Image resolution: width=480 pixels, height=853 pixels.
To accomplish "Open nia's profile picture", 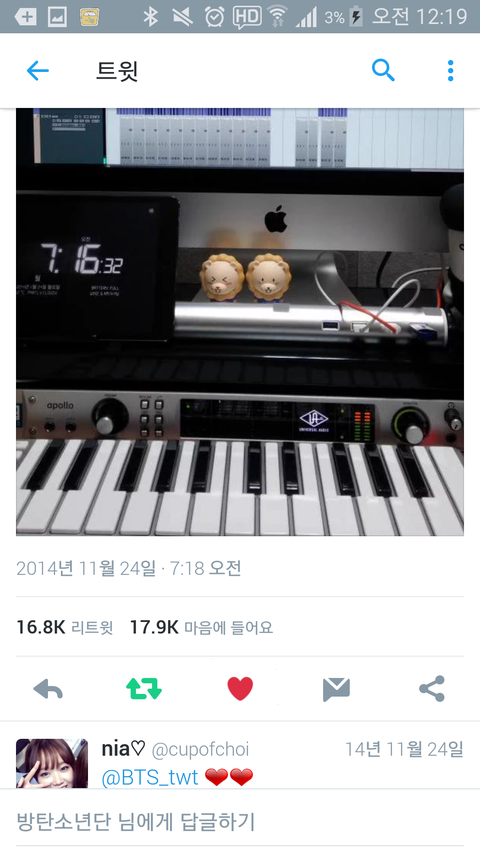I will [52, 763].
